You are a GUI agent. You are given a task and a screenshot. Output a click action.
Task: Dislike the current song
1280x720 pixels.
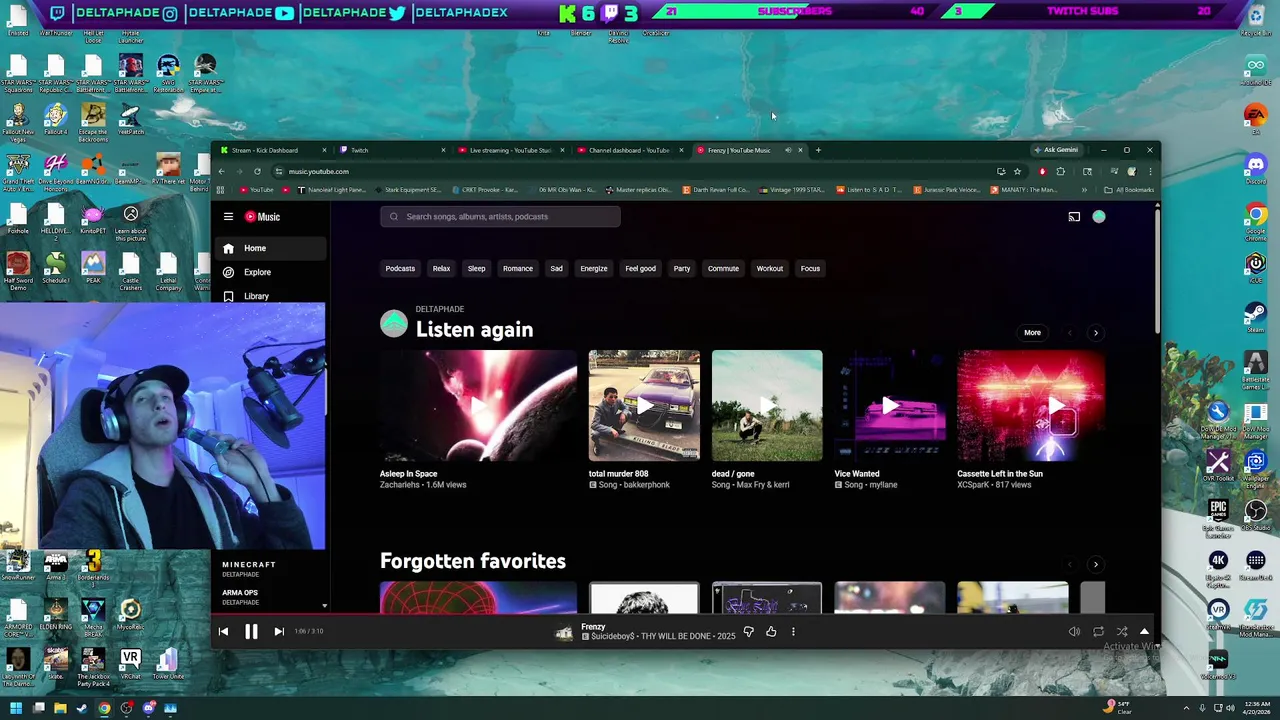[748, 631]
